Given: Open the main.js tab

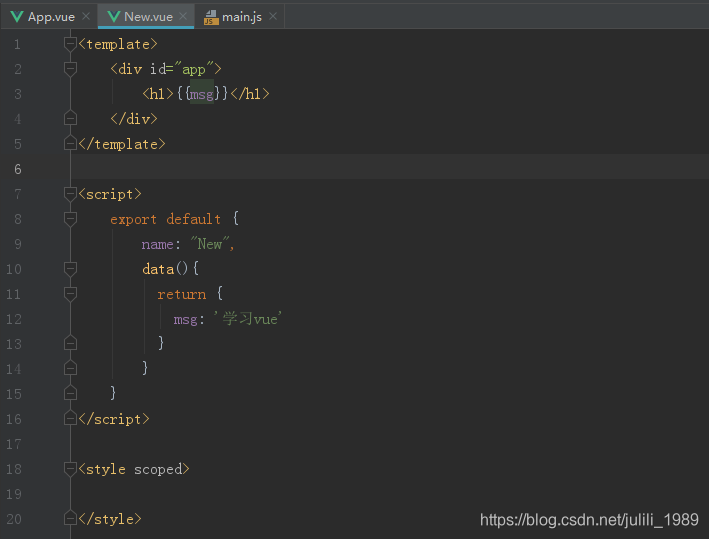Looking at the screenshot, I should click(x=240, y=17).
